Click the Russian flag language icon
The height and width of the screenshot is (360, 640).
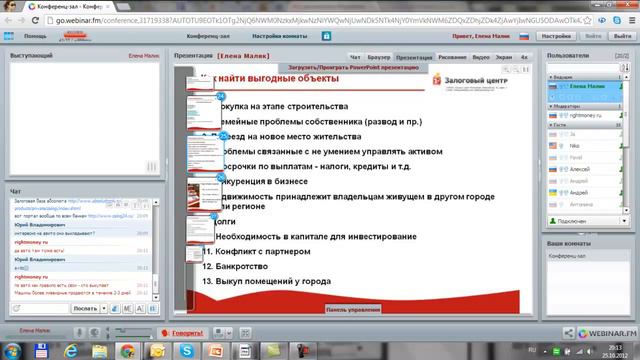point(524,36)
